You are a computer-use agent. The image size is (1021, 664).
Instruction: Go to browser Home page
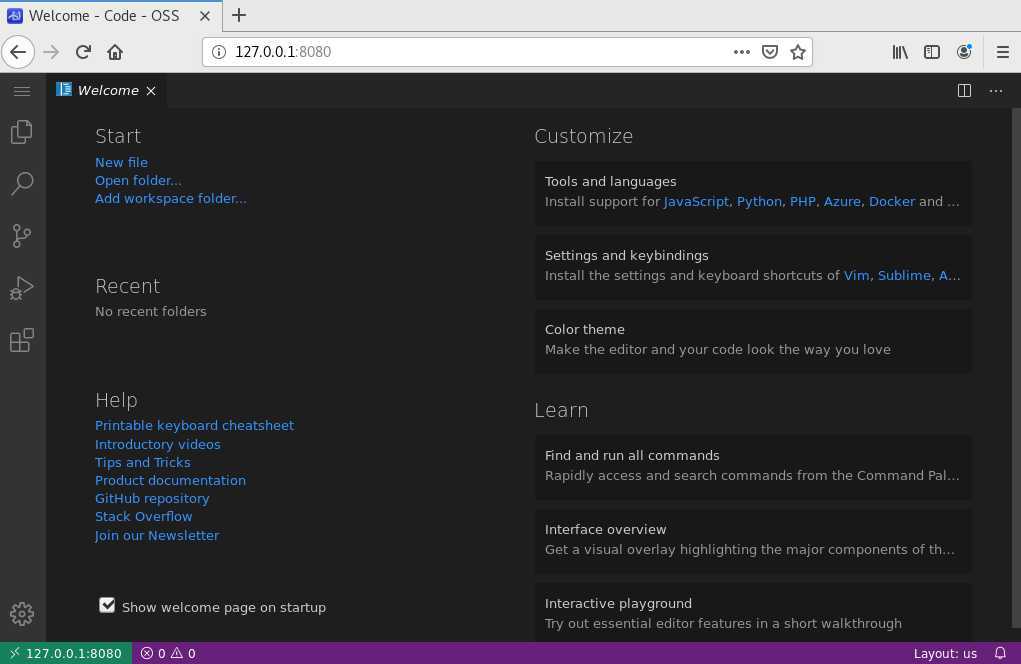tap(115, 52)
